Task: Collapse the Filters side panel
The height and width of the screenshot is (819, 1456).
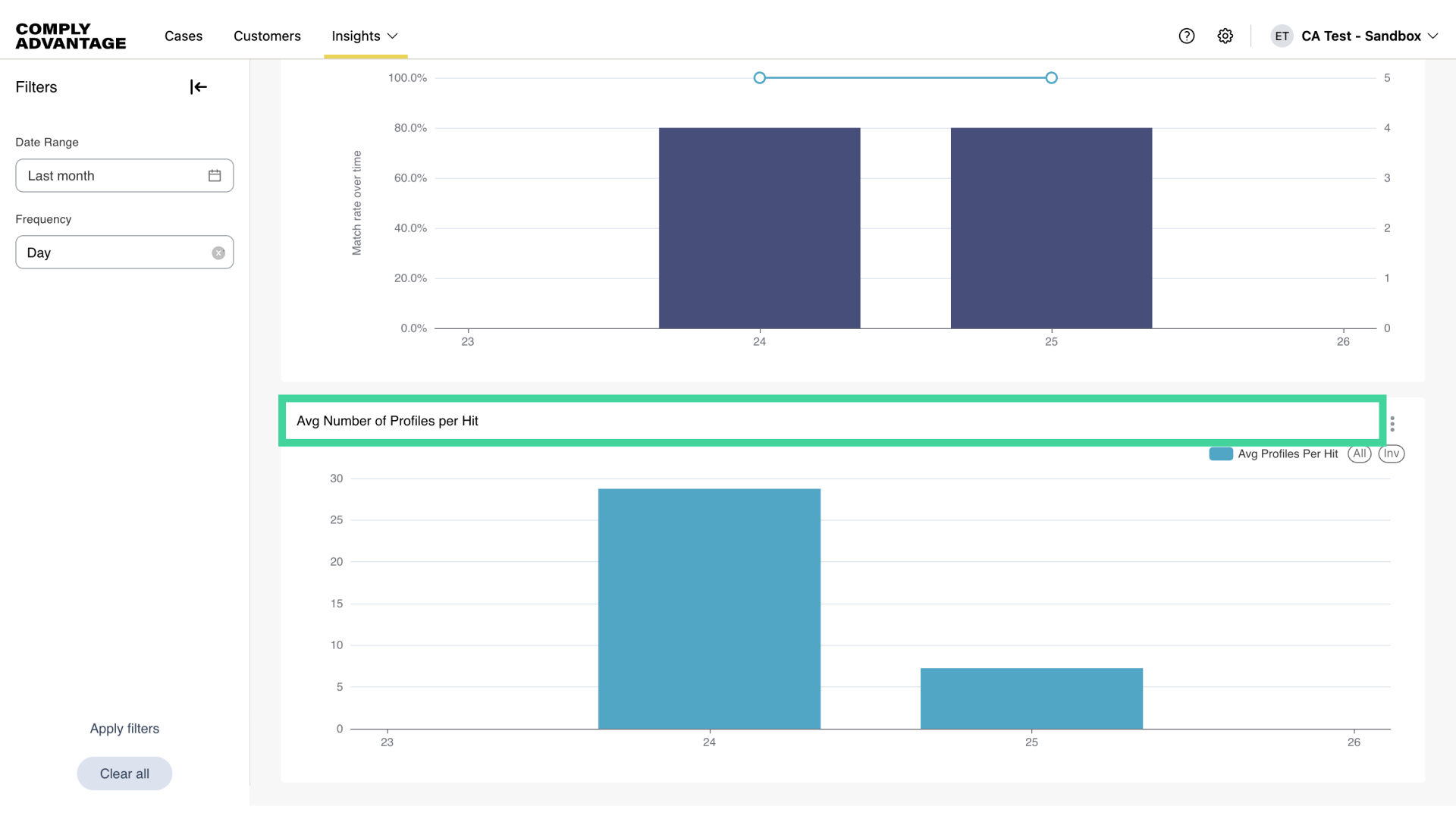Action: 198,87
